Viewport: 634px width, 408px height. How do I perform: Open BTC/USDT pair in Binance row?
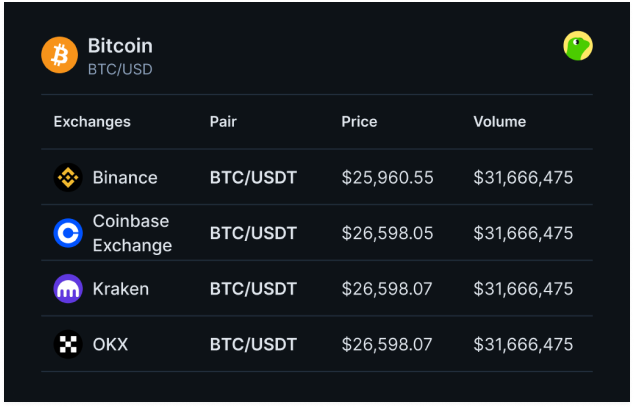(253, 177)
